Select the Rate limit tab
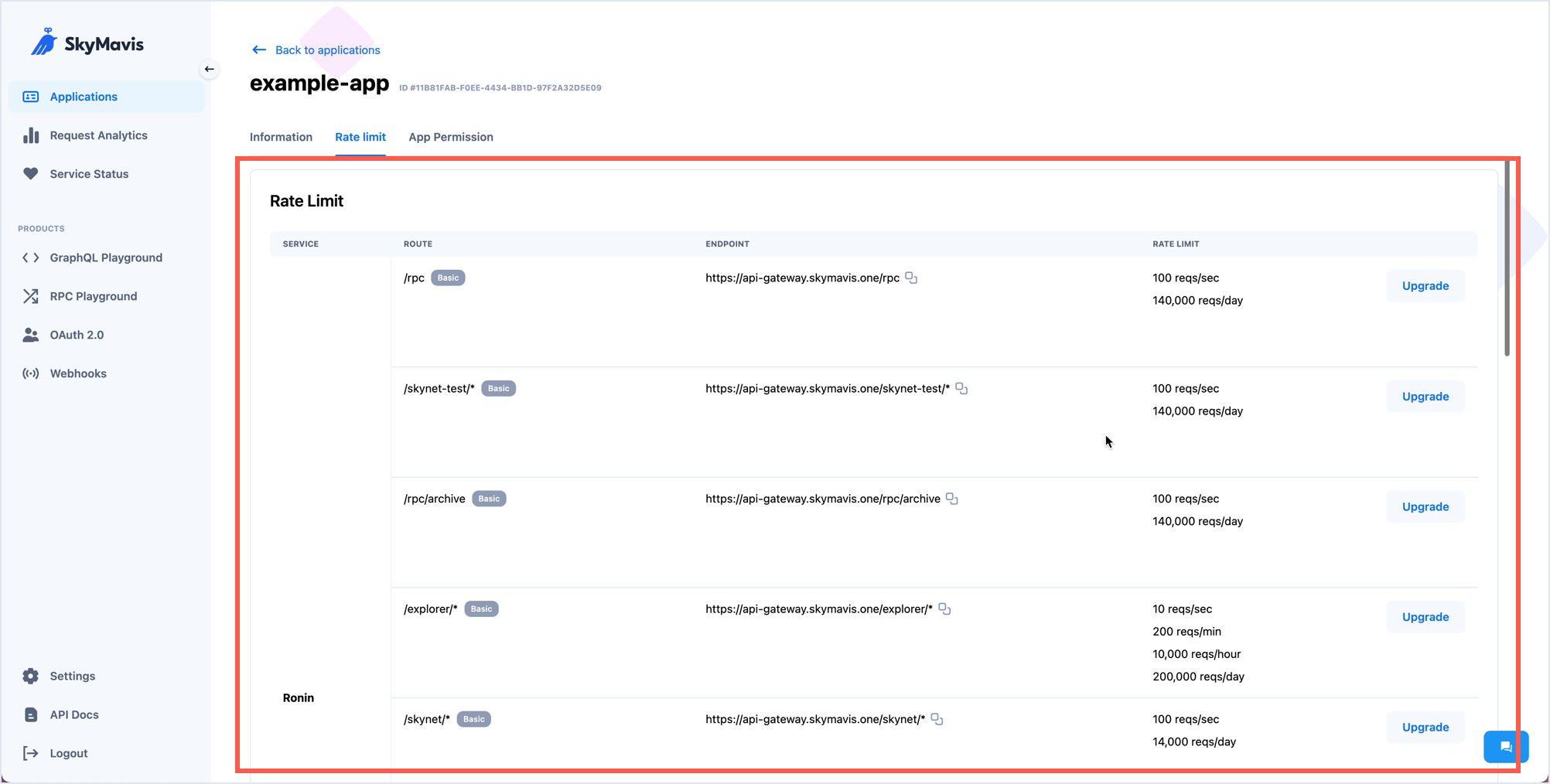This screenshot has width=1550, height=784. pyautogui.click(x=360, y=137)
